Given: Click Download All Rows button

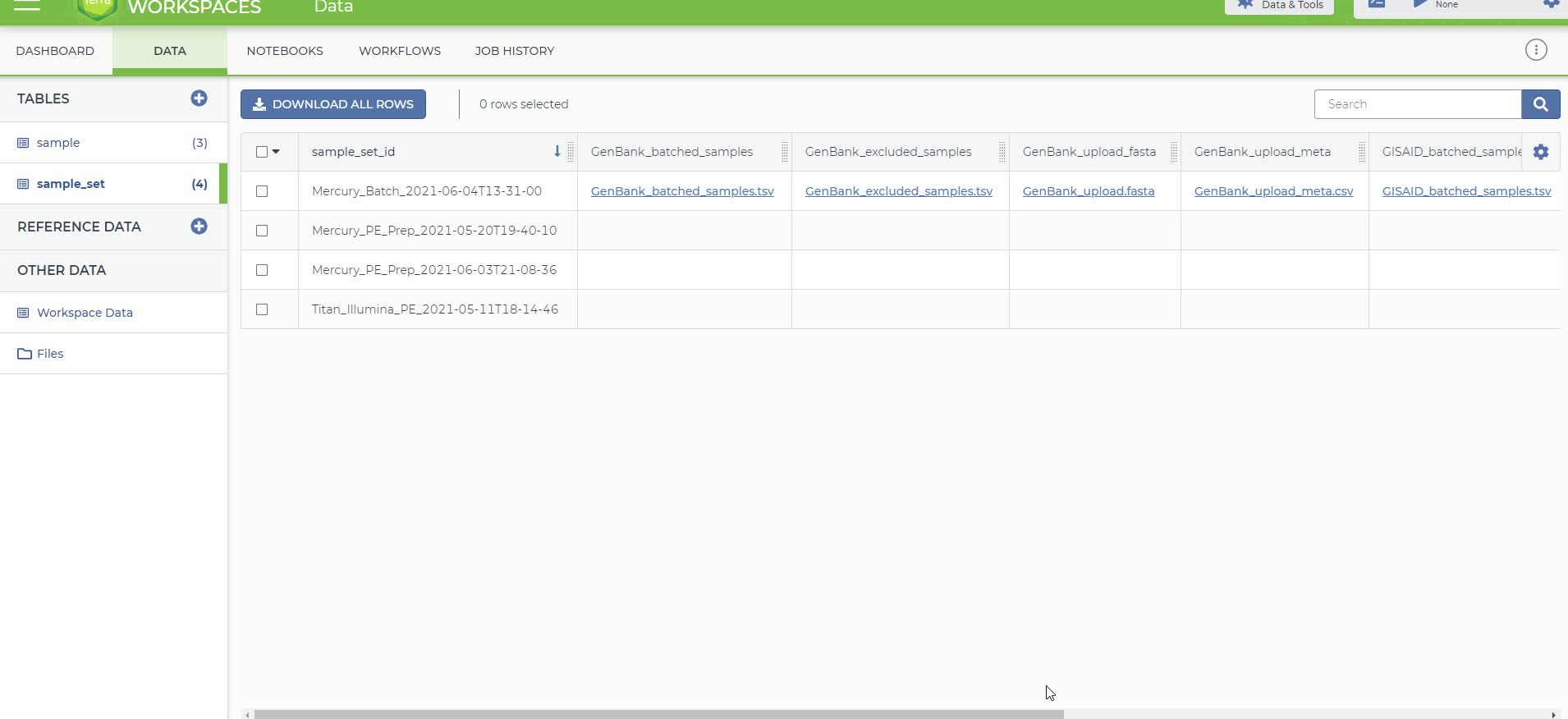Looking at the screenshot, I should point(332,104).
